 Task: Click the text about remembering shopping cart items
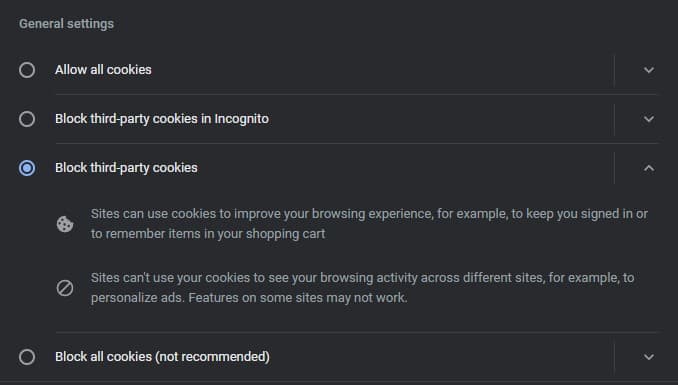click(208, 234)
